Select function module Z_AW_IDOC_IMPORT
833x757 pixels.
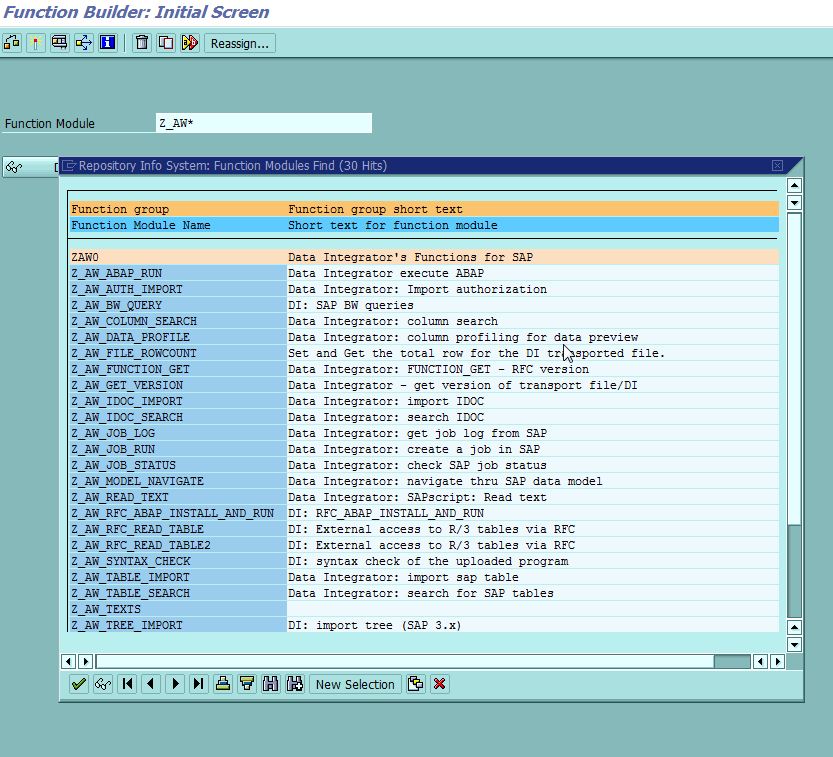[424, 401]
